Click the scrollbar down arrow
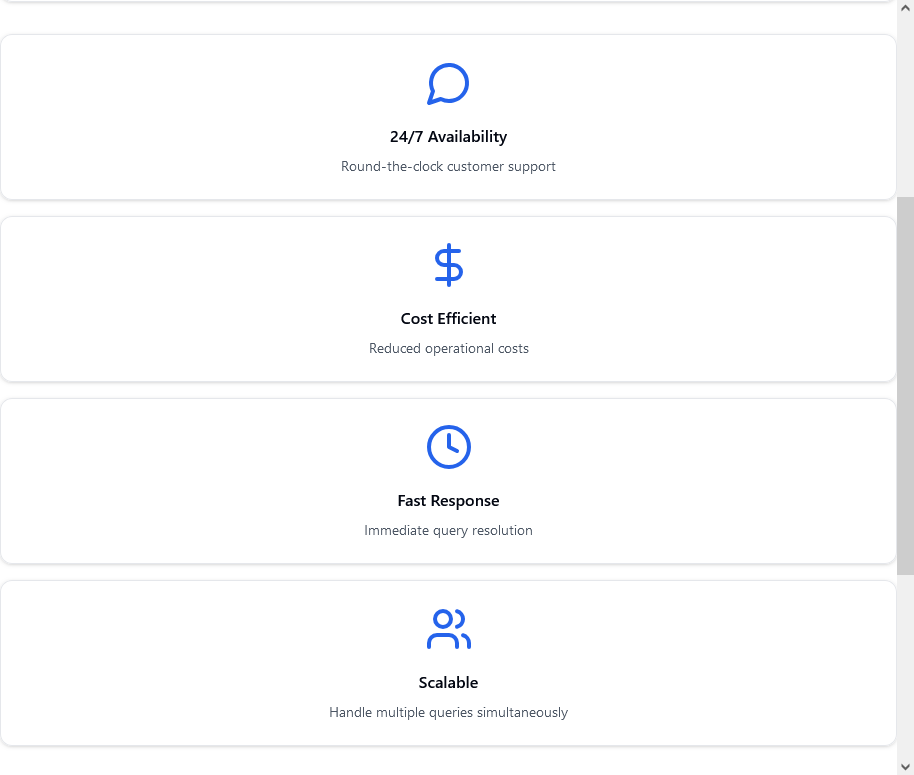The width and height of the screenshot is (914, 775). pos(905,767)
